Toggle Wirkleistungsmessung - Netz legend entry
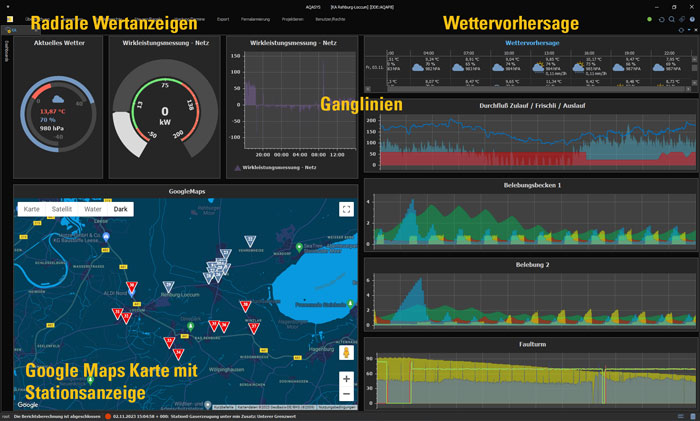700x421 pixels. [275, 167]
